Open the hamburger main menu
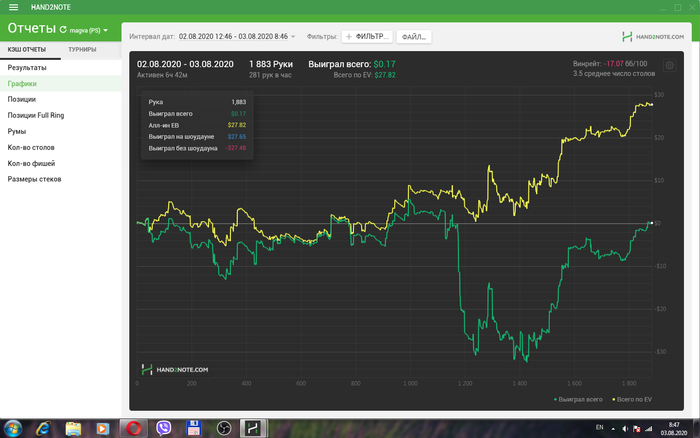Screen dimensions: 700x438 pyautogui.click(x=13, y=7)
